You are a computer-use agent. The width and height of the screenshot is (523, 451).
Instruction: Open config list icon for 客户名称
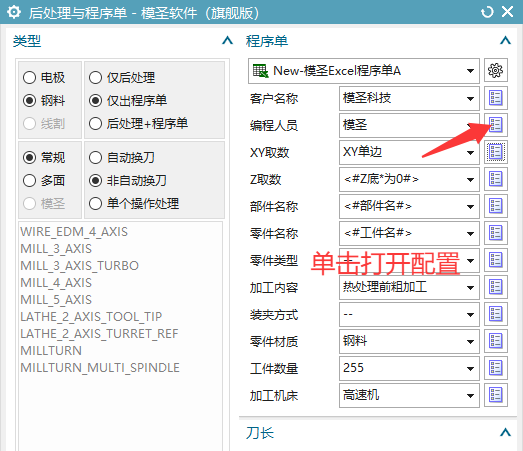point(496,98)
